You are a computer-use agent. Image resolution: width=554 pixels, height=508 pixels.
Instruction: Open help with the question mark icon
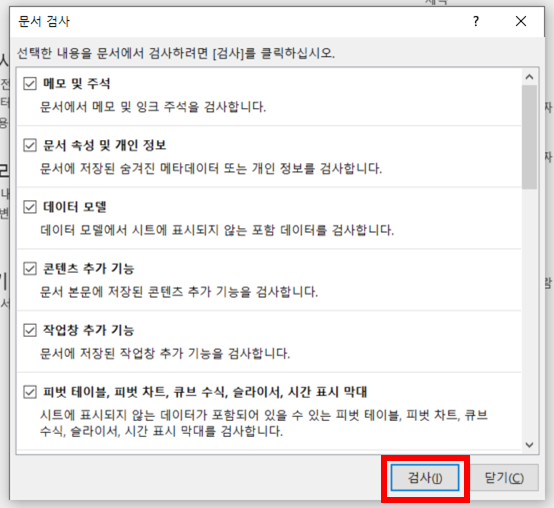[476, 22]
